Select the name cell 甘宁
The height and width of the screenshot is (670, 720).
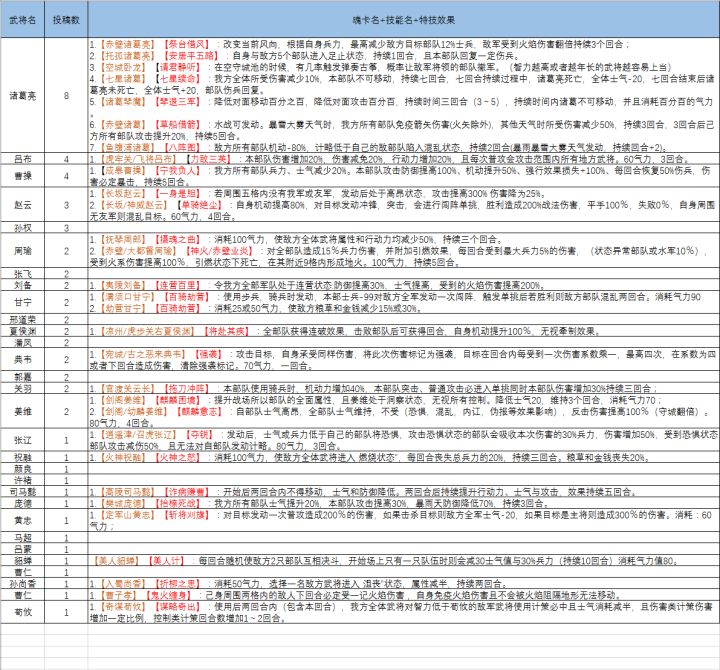22,302
